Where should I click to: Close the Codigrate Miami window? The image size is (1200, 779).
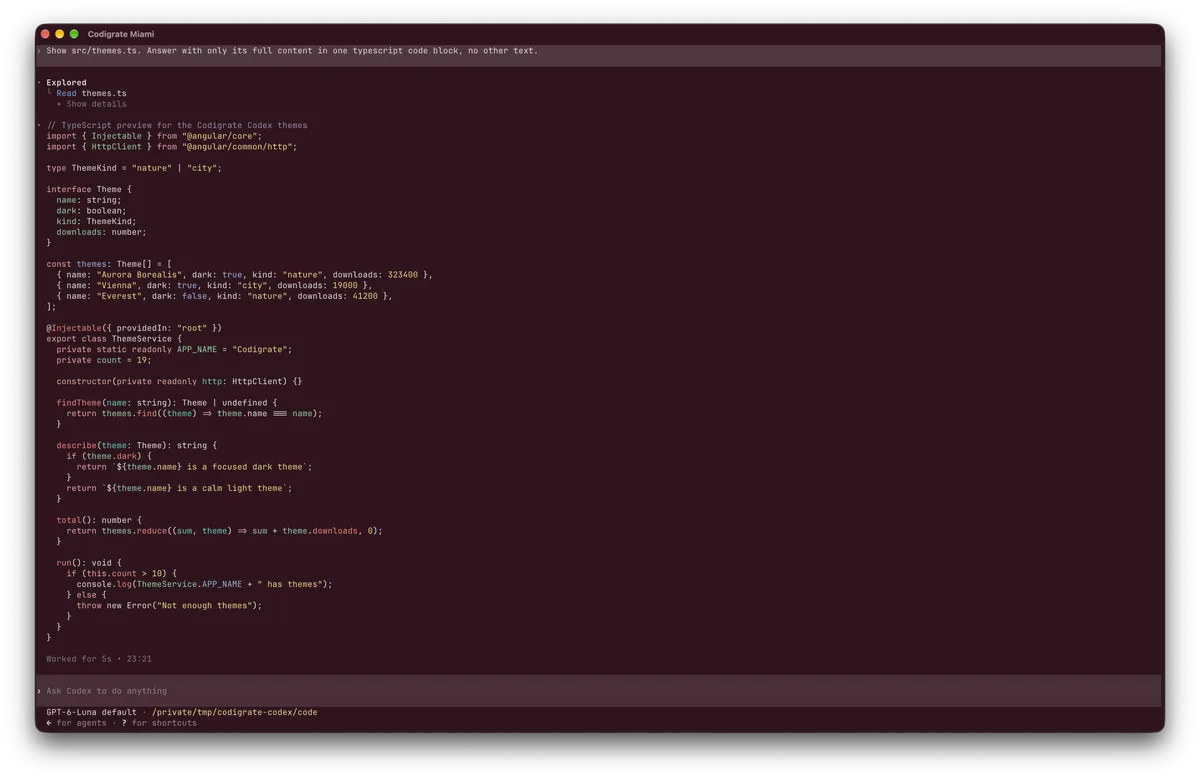tap(45, 34)
